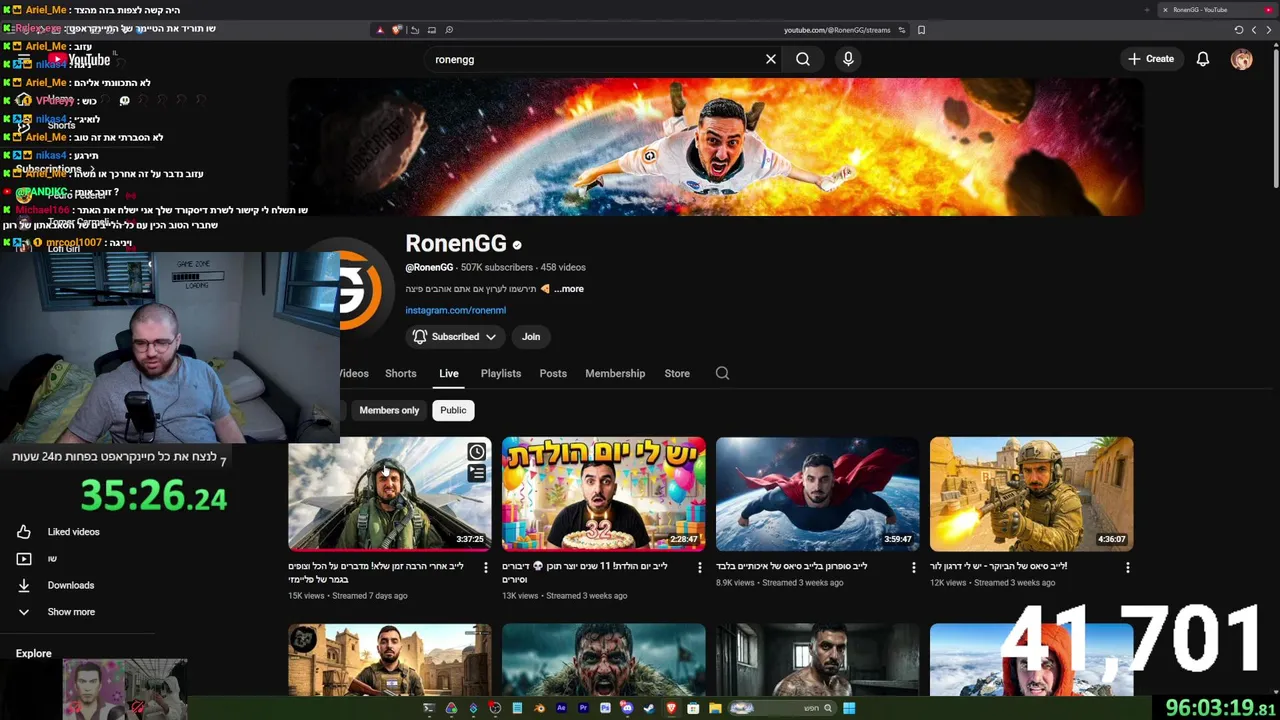Add pilot video to queue icon
The width and height of the screenshot is (1280, 720).
click(x=477, y=473)
